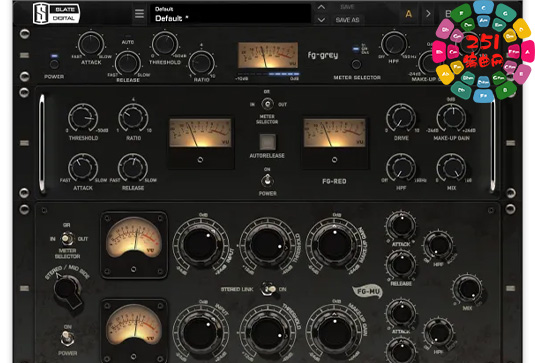
Task: Click the upper FG-MU HPF knob
Action: pos(438,245)
